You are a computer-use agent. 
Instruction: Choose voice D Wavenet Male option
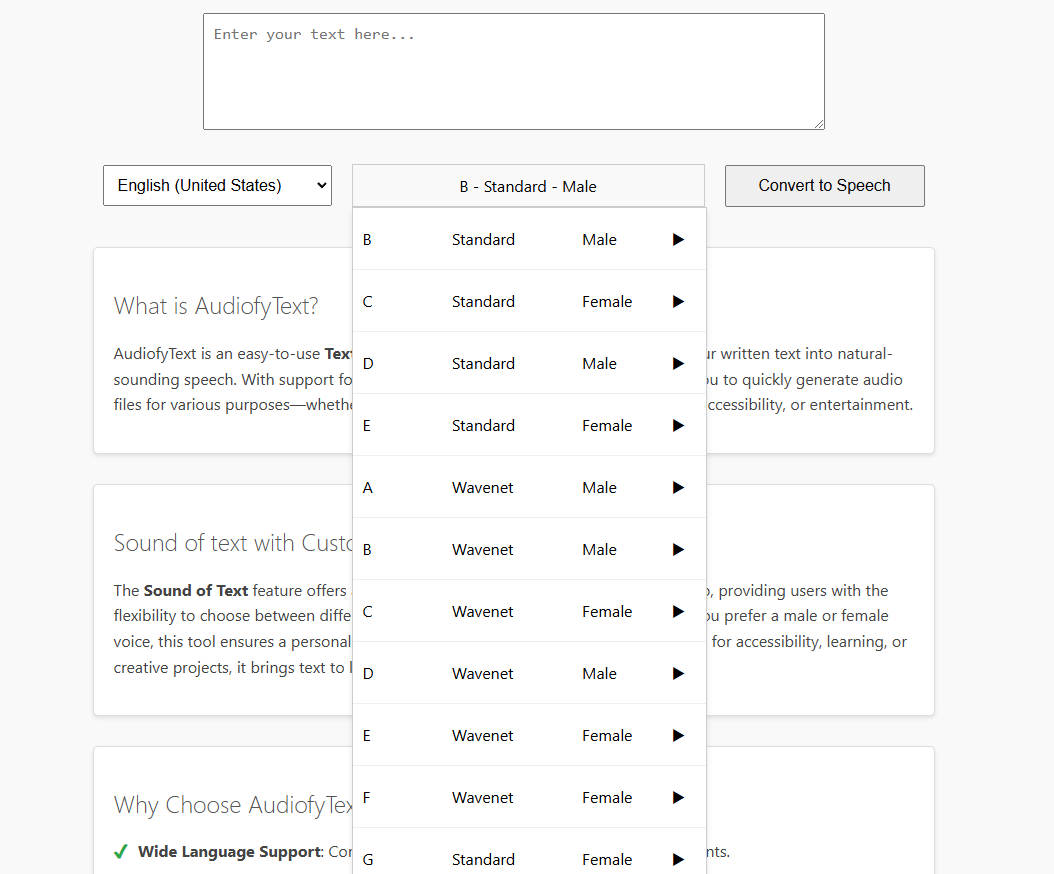point(529,673)
